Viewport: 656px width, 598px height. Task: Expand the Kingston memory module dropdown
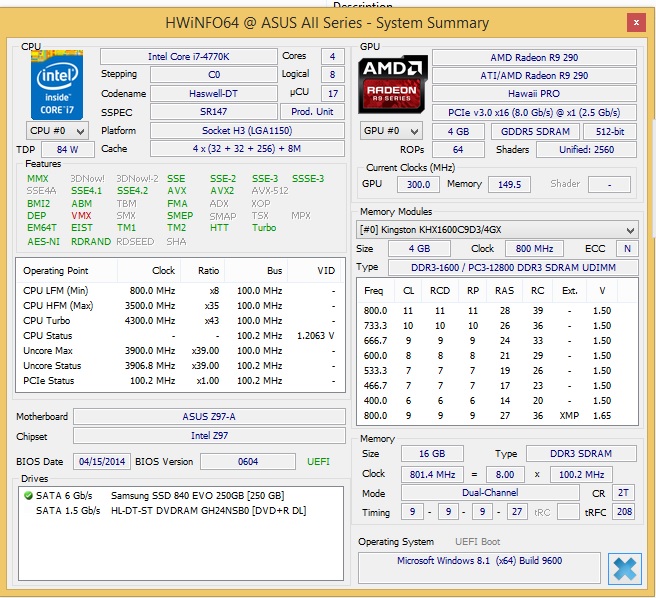[497, 230]
